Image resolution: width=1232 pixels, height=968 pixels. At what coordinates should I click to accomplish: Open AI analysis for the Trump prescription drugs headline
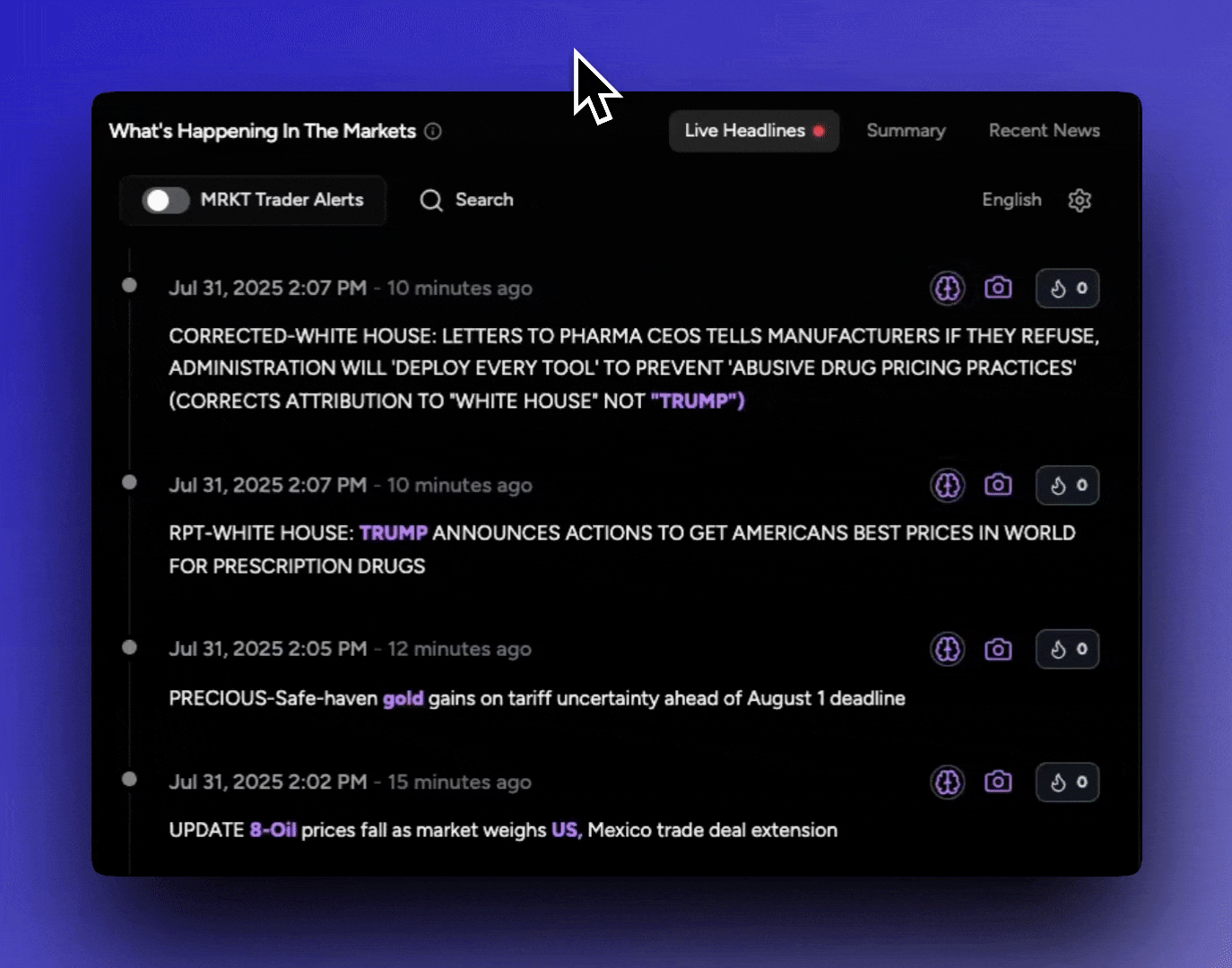948,485
